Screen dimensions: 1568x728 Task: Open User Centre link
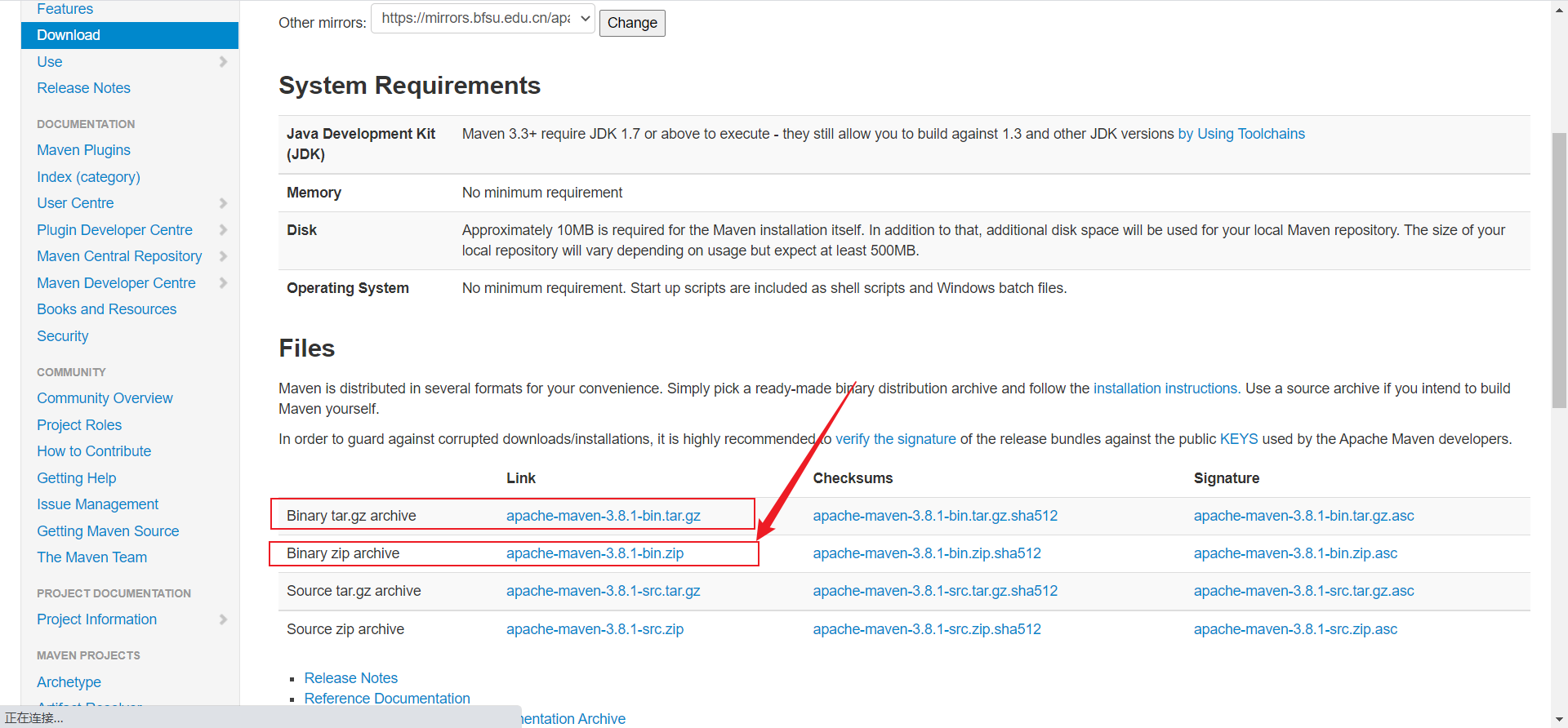coord(75,203)
